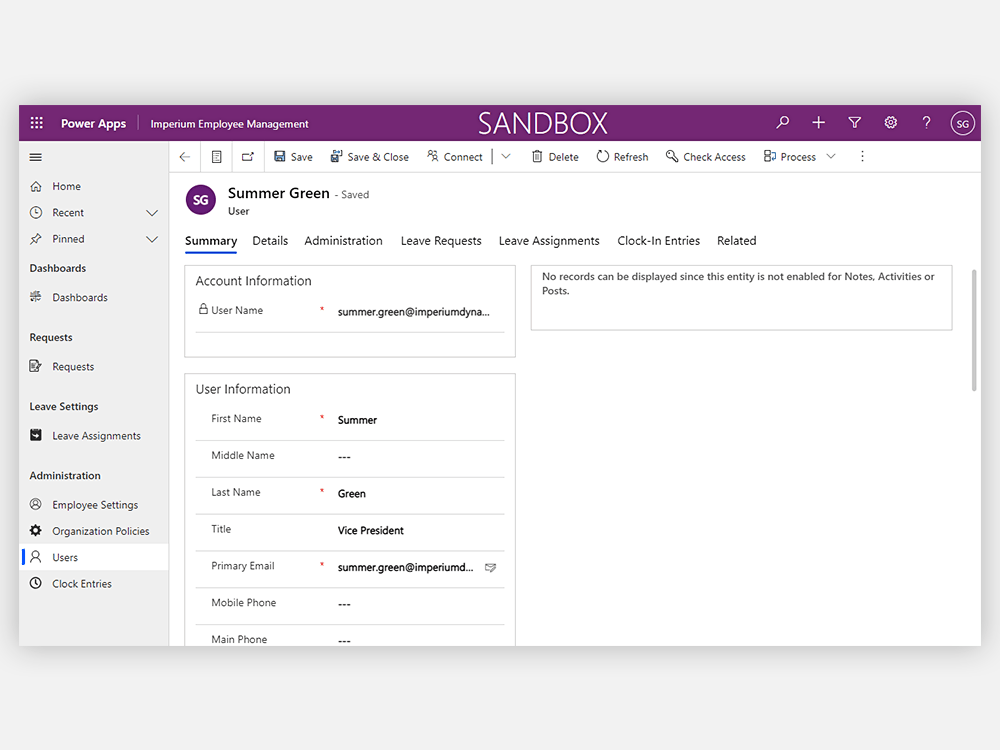
Task: Open Leave Assignments in the sidebar
Action: 94,436
